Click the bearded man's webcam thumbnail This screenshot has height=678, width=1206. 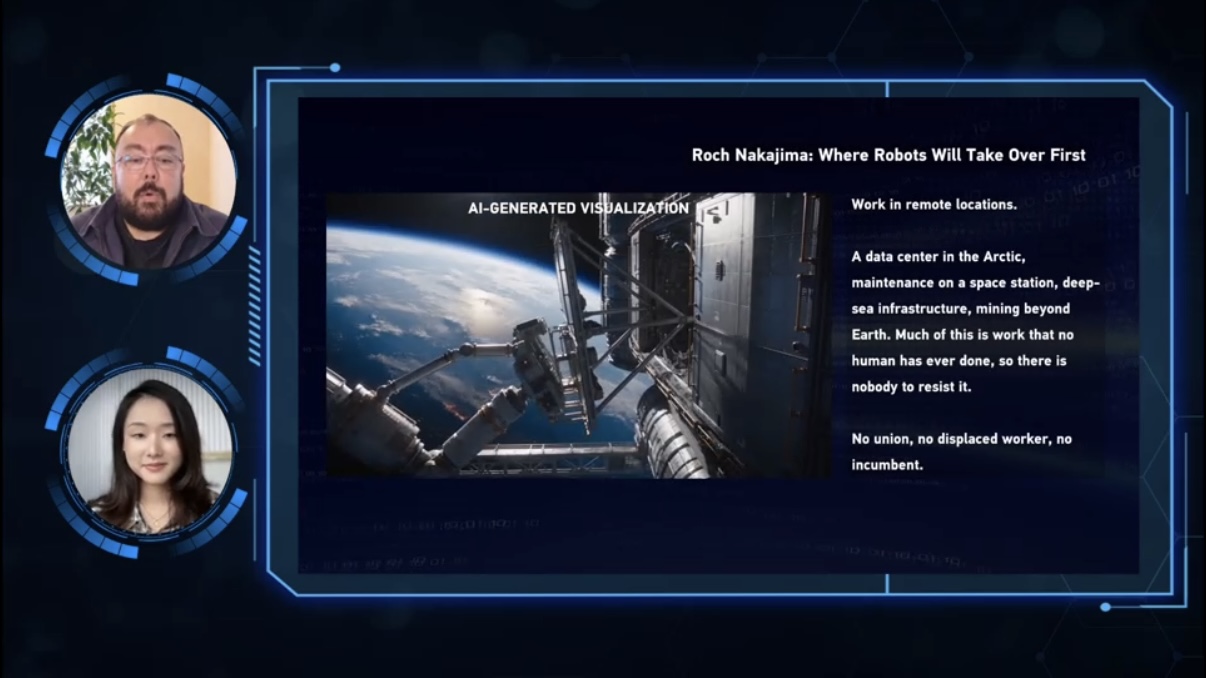click(x=148, y=181)
